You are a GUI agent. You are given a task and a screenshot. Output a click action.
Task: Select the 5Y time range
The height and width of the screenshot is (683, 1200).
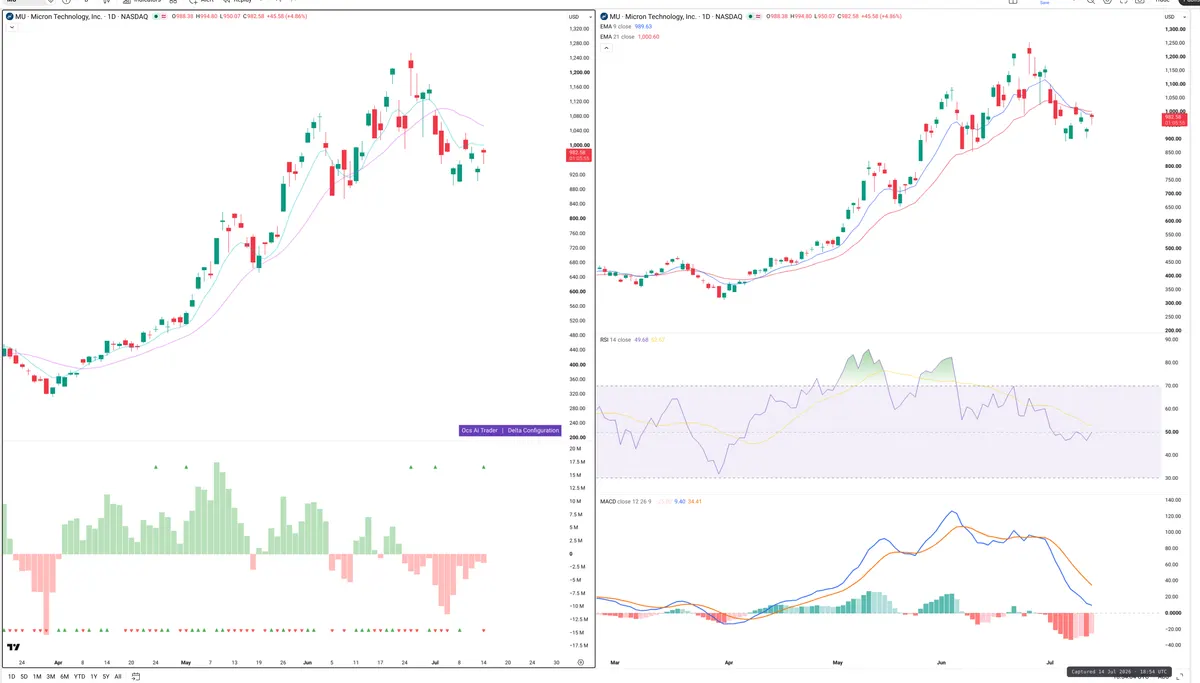click(x=106, y=676)
